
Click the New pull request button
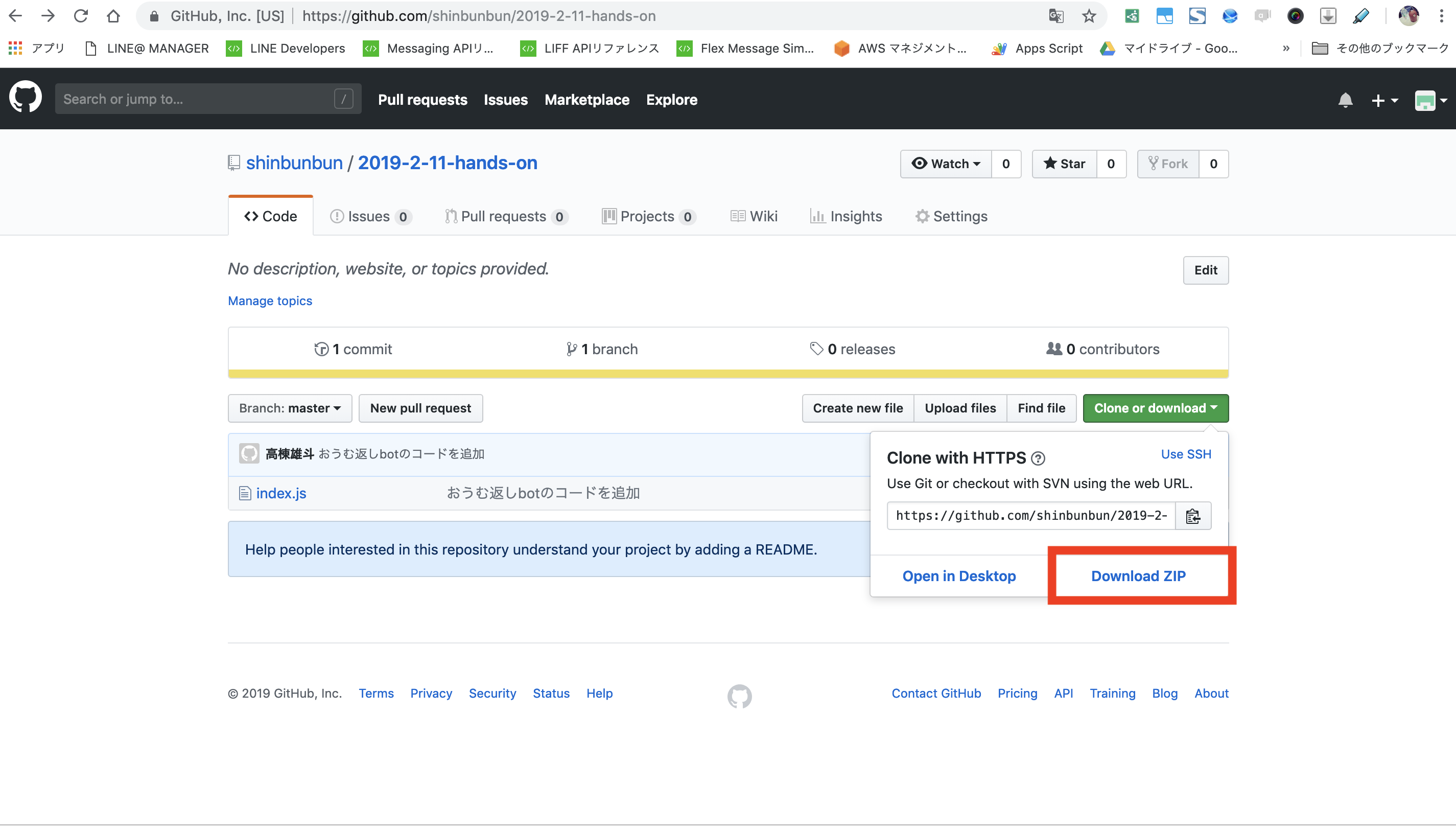point(420,408)
